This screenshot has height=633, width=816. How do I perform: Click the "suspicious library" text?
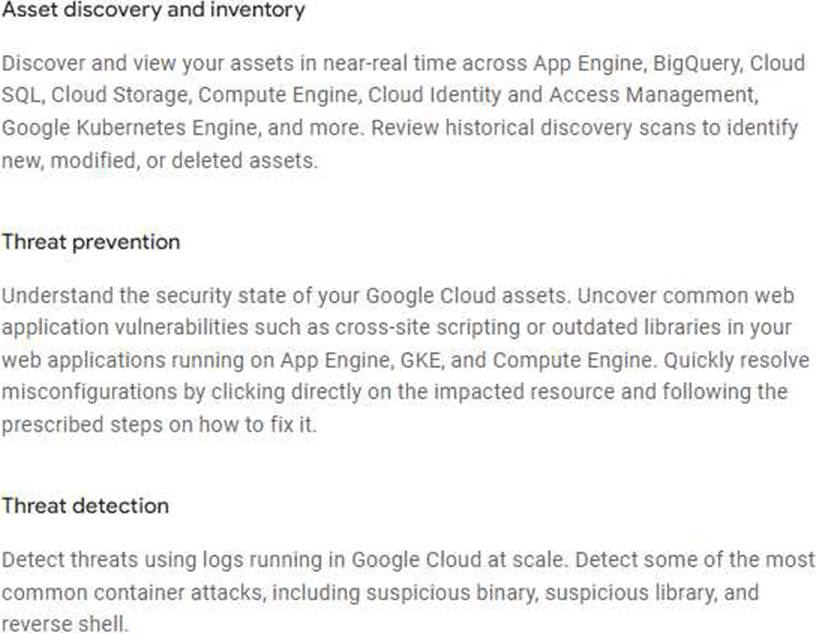621,592
